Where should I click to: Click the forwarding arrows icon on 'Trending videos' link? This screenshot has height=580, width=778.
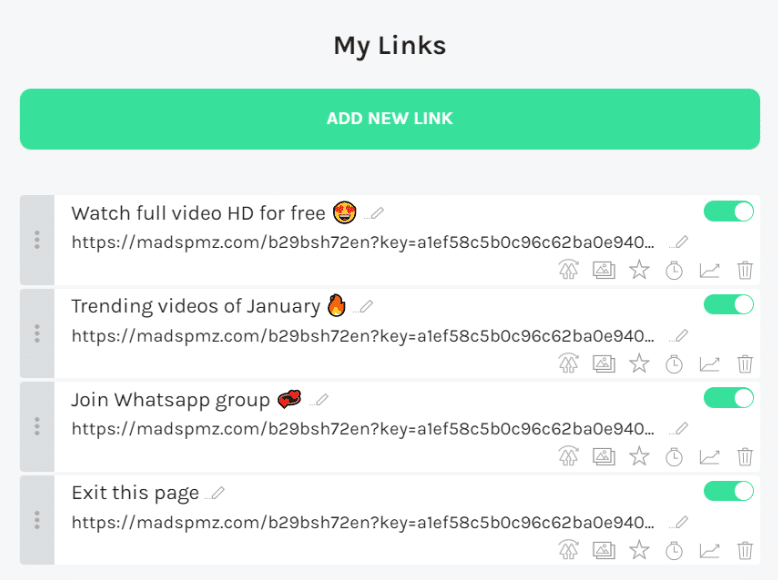pyautogui.click(x=569, y=364)
